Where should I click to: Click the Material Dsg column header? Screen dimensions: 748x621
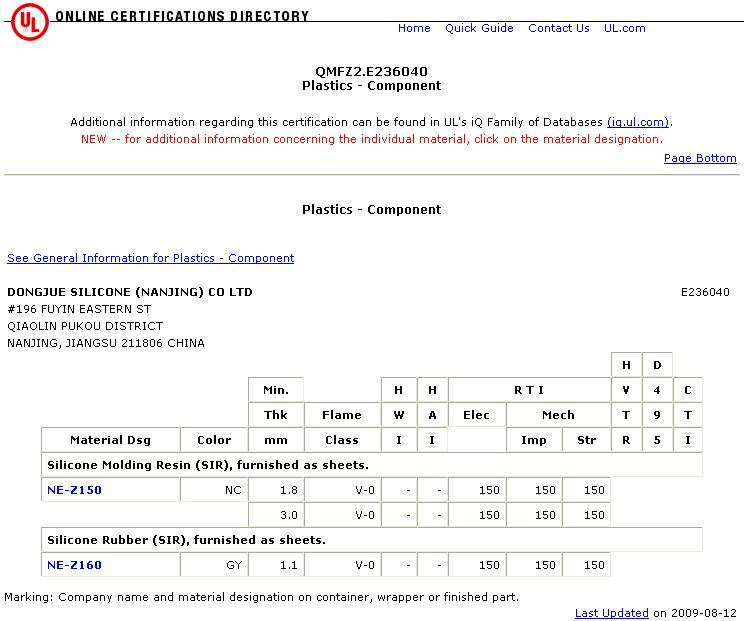point(110,440)
